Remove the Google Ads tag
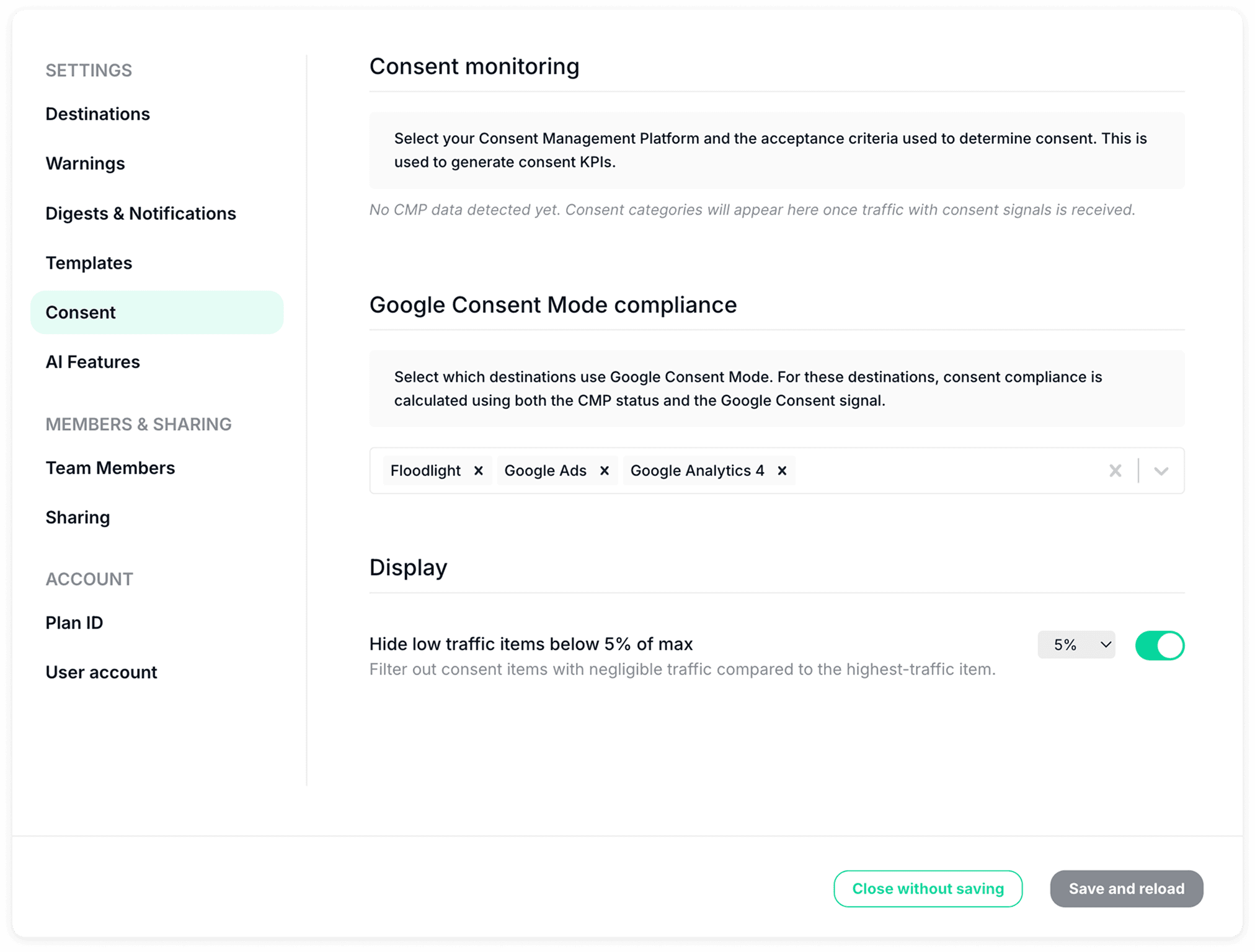 (604, 471)
